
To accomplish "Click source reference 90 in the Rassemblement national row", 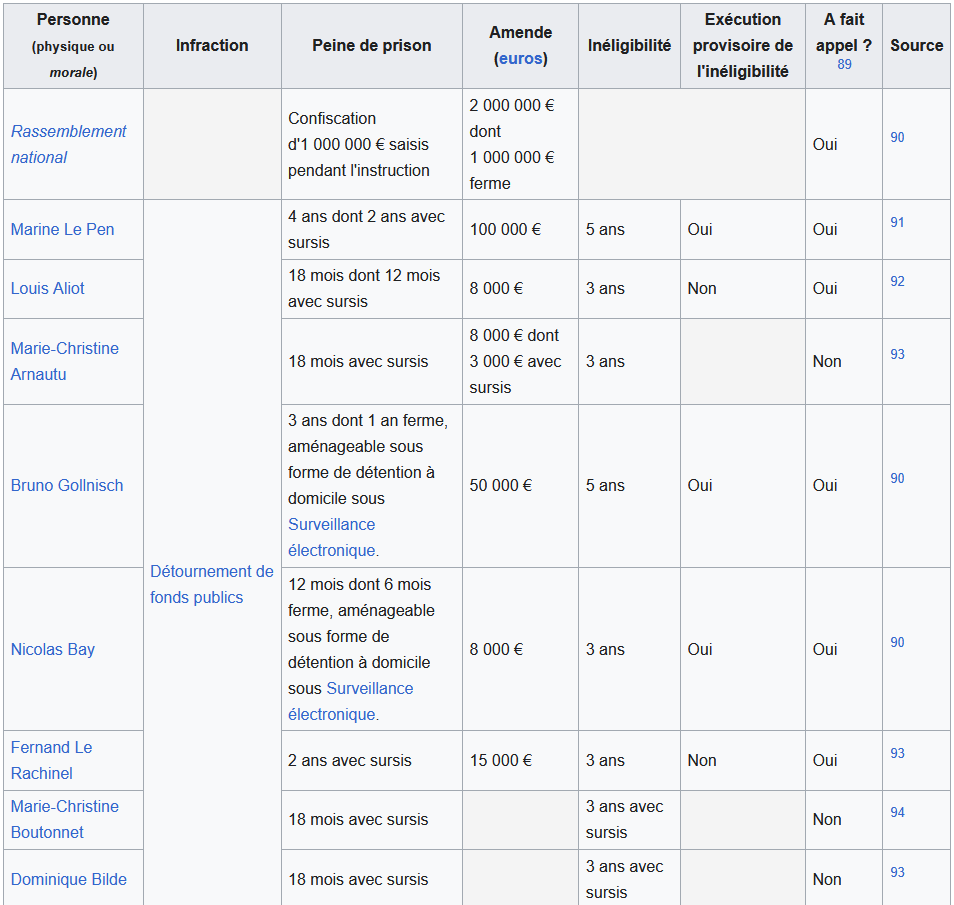I will 897,138.
